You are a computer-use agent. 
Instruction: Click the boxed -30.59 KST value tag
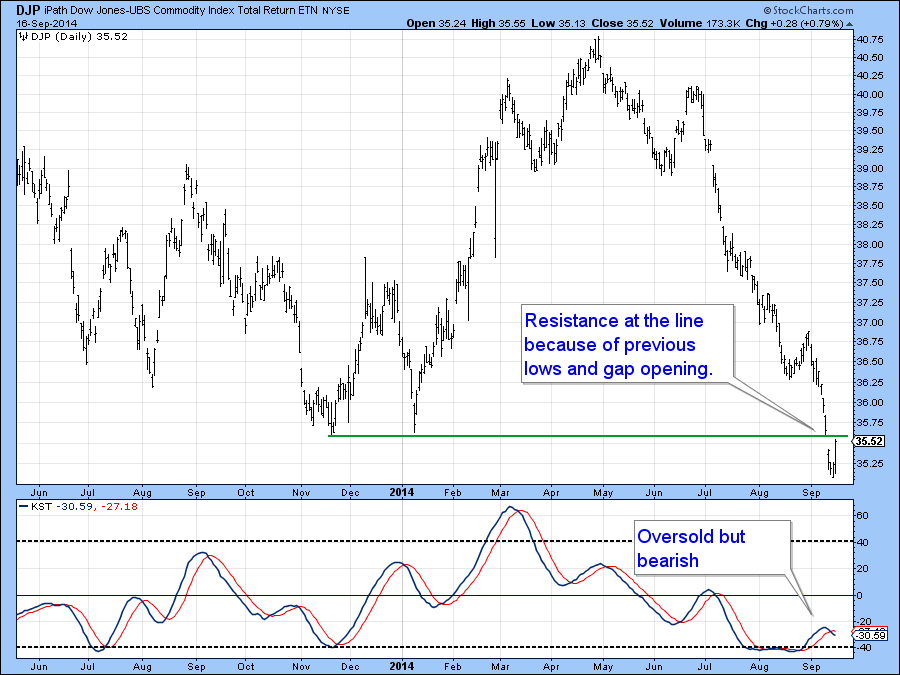pyautogui.click(x=871, y=635)
